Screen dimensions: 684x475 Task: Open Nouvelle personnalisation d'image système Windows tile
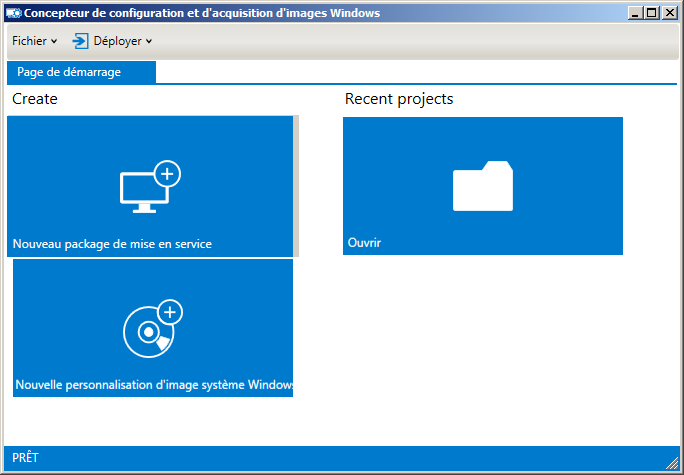click(x=153, y=328)
